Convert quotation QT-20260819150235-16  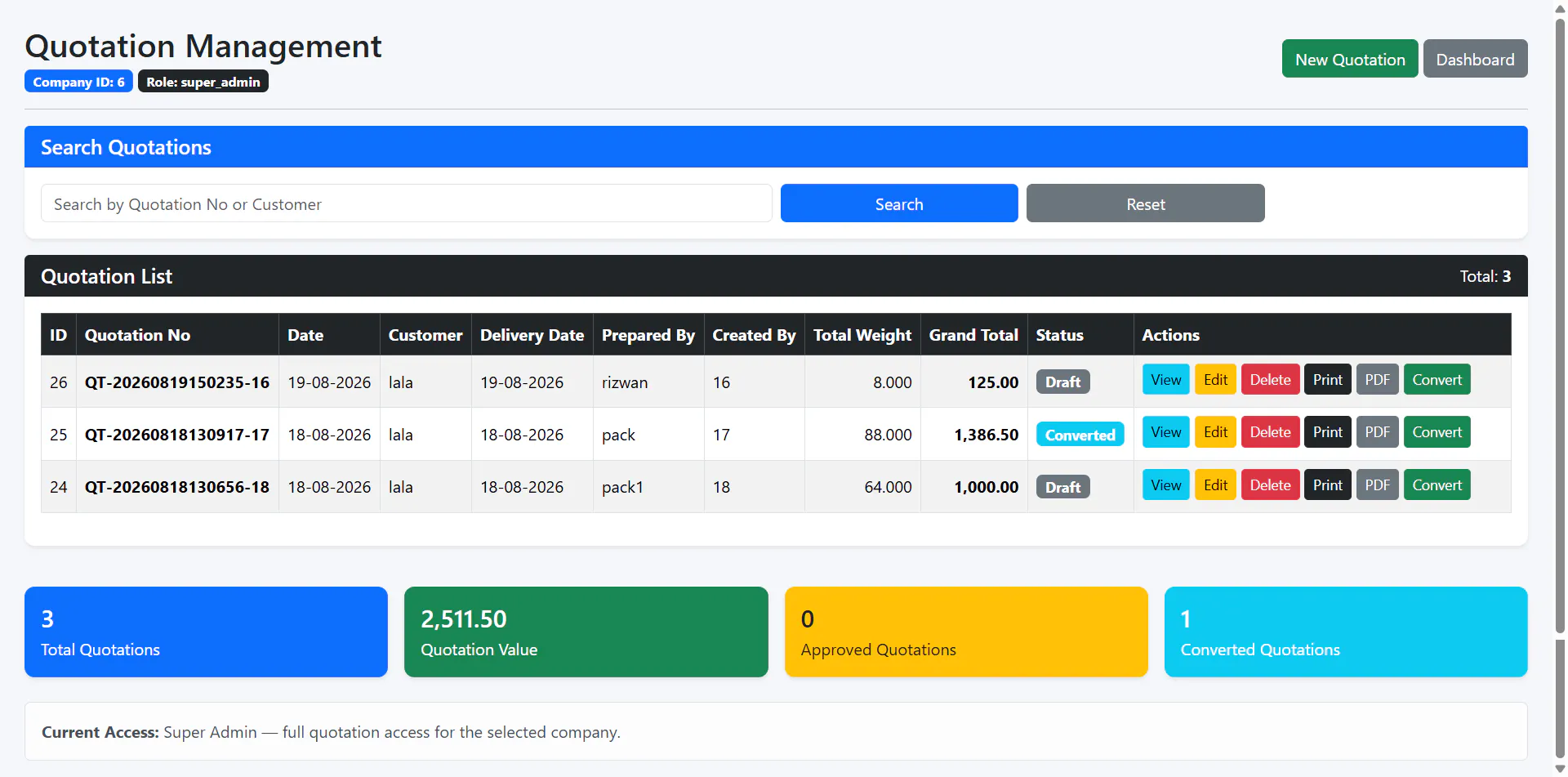[1437, 380]
